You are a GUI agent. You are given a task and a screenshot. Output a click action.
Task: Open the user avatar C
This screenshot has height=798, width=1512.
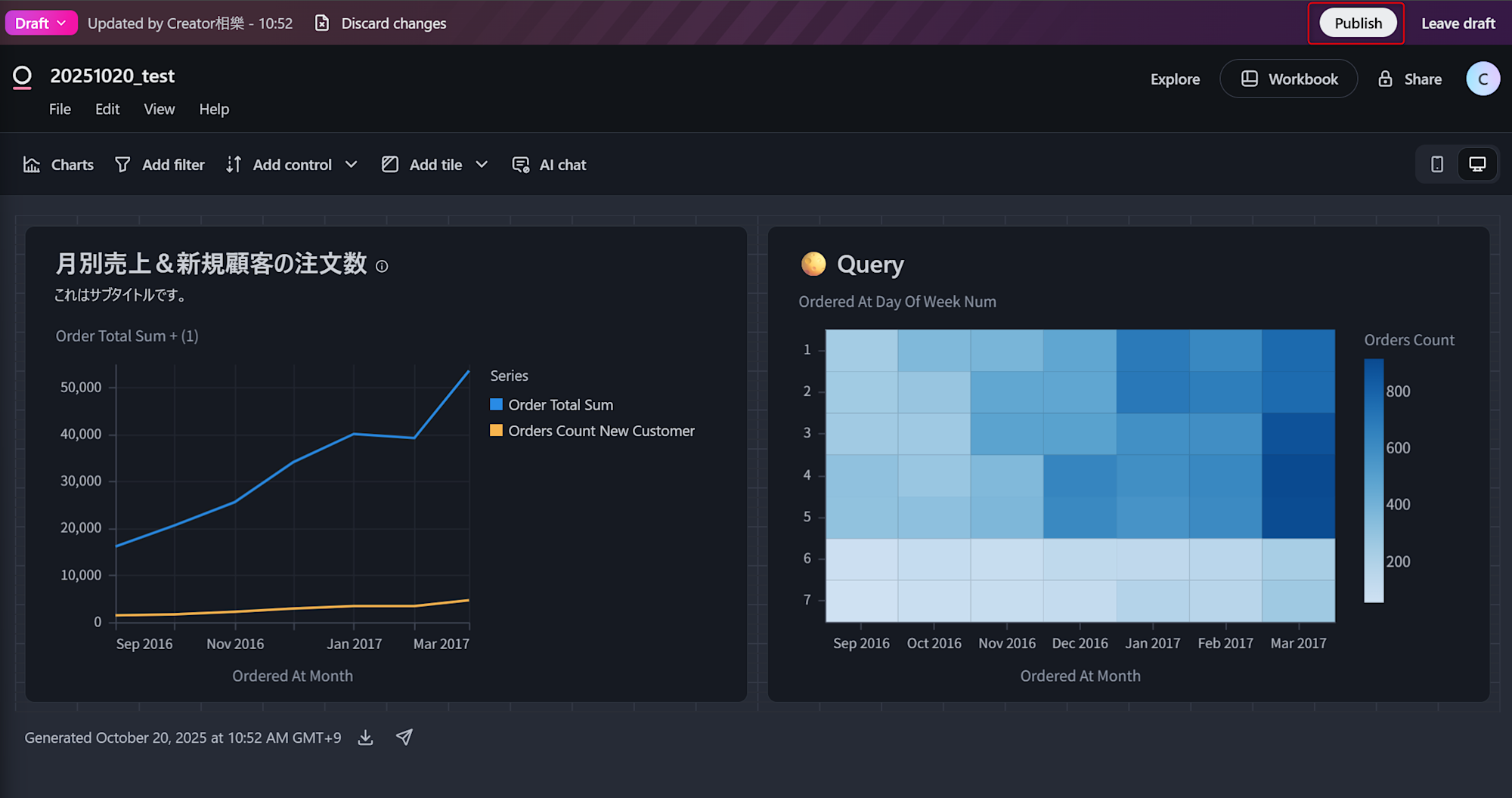click(1483, 79)
